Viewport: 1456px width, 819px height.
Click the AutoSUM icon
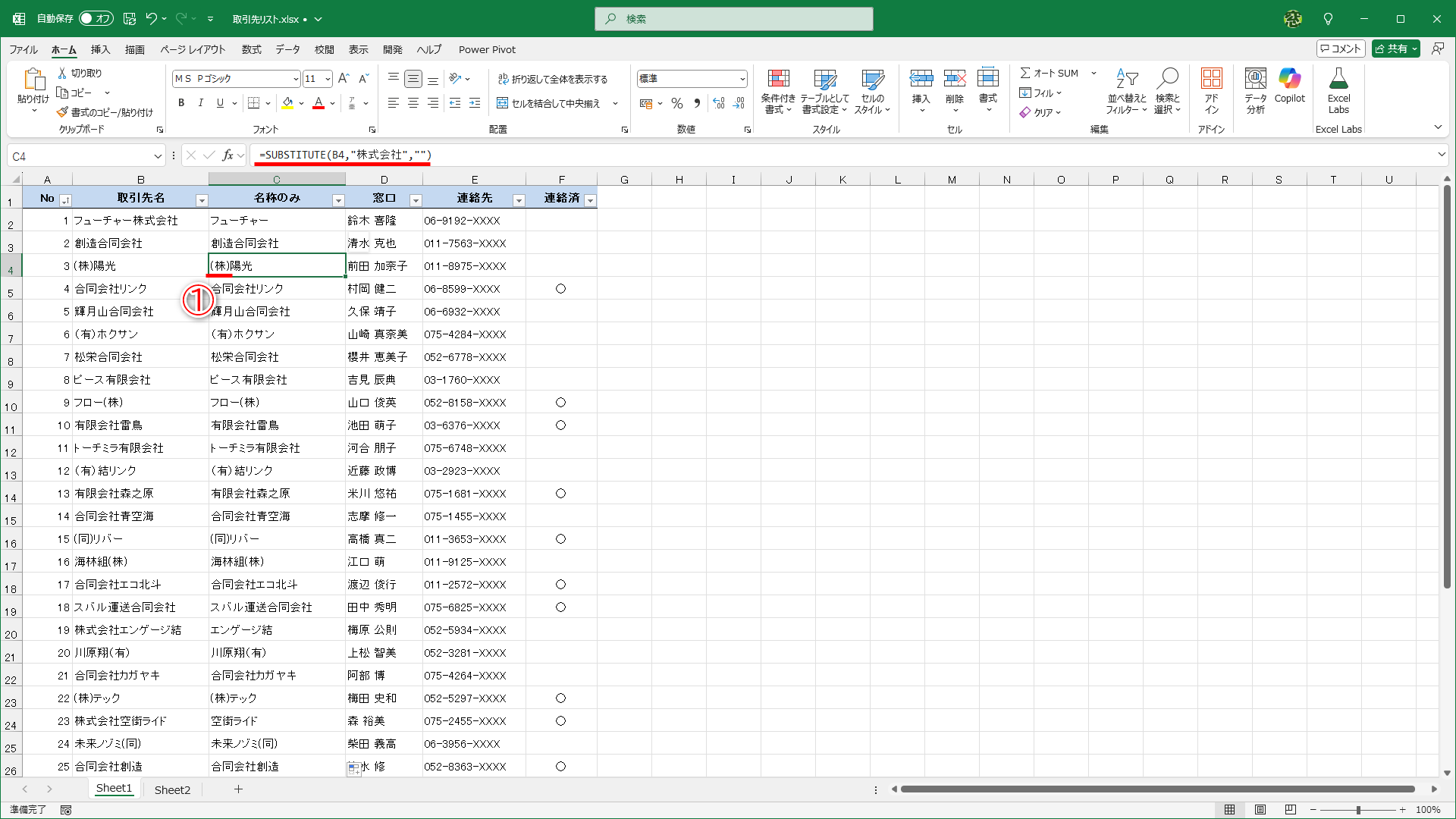pos(1028,73)
